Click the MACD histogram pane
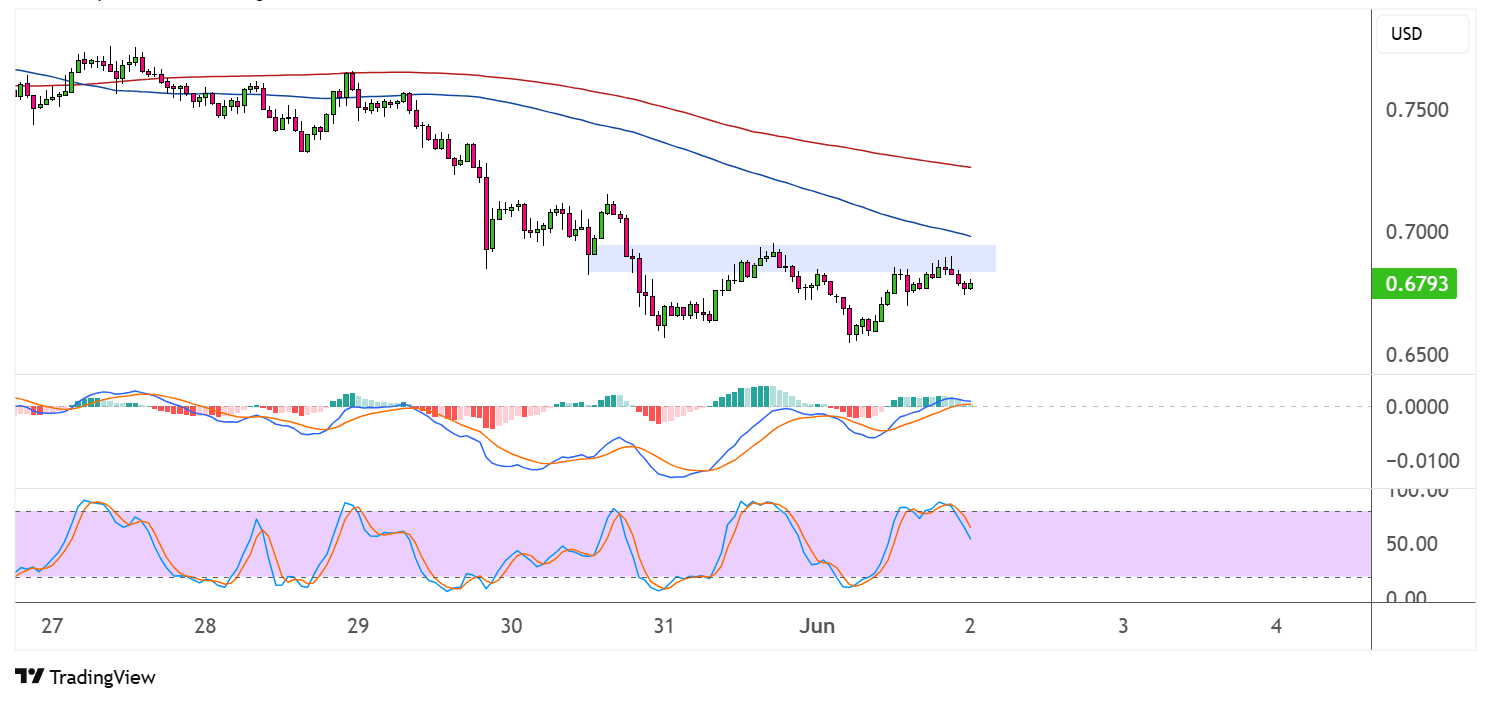 [692, 431]
